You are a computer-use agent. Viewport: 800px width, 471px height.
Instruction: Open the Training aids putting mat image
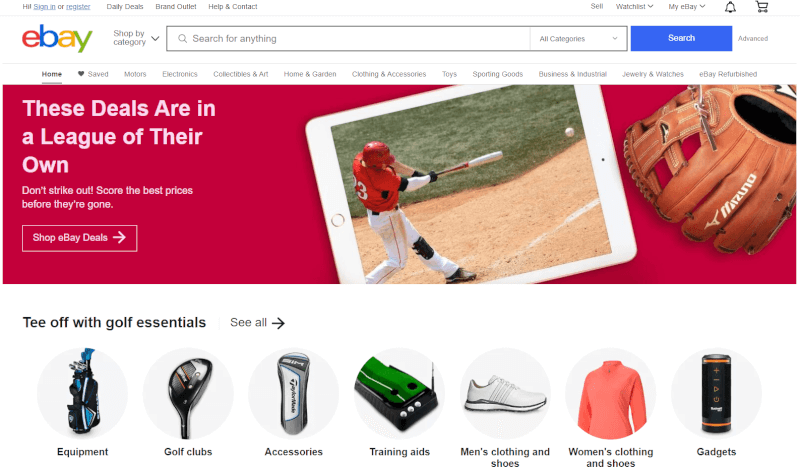coord(399,393)
